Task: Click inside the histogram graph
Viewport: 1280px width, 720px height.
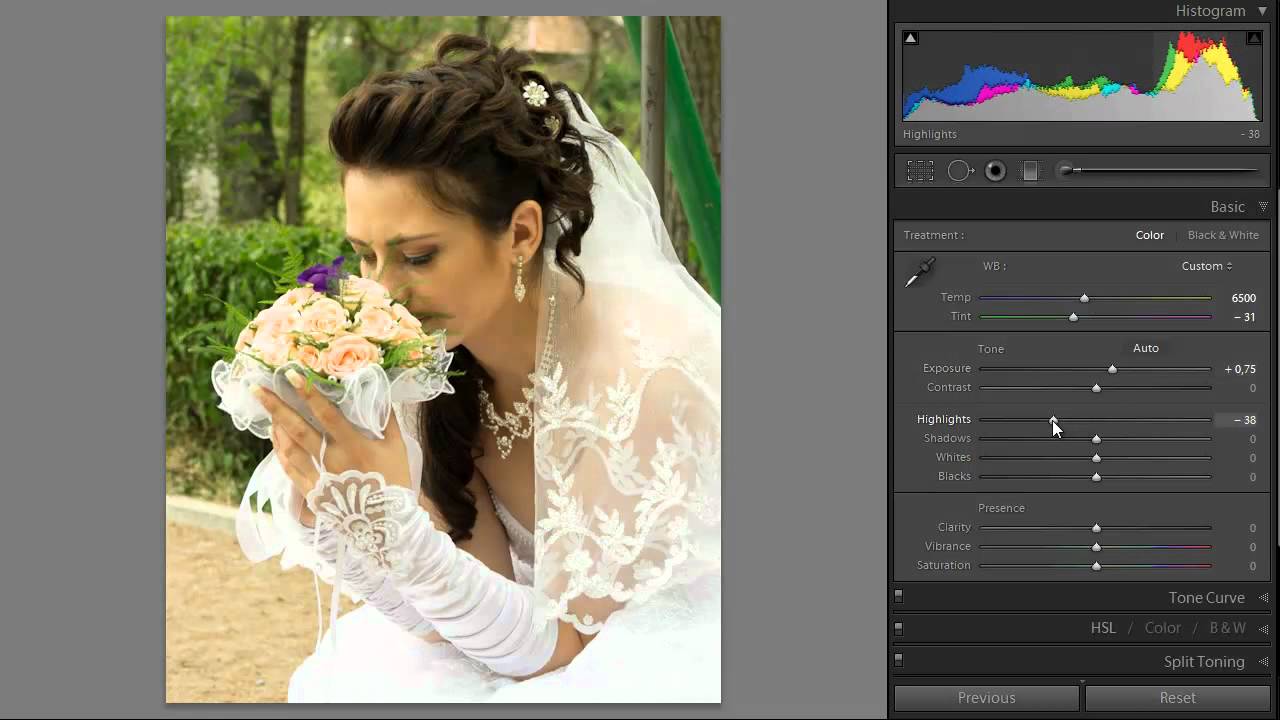Action: click(1082, 76)
